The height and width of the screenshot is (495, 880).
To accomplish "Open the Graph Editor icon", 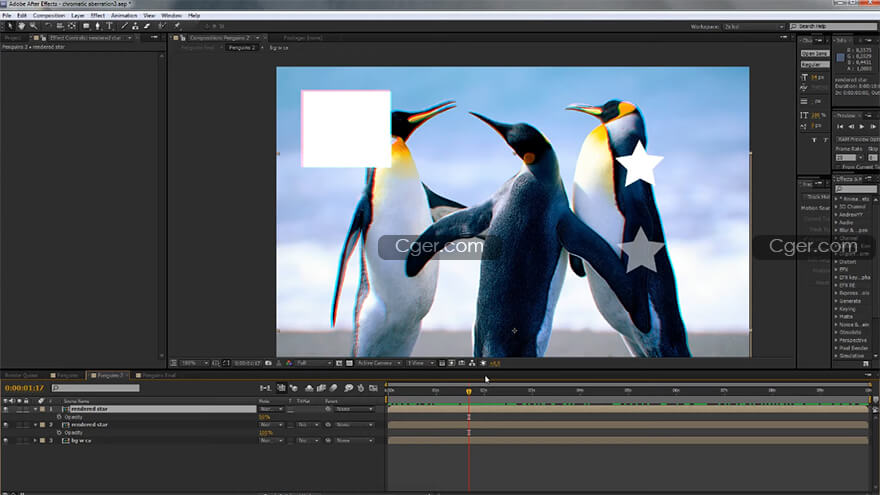I will coord(373,388).
